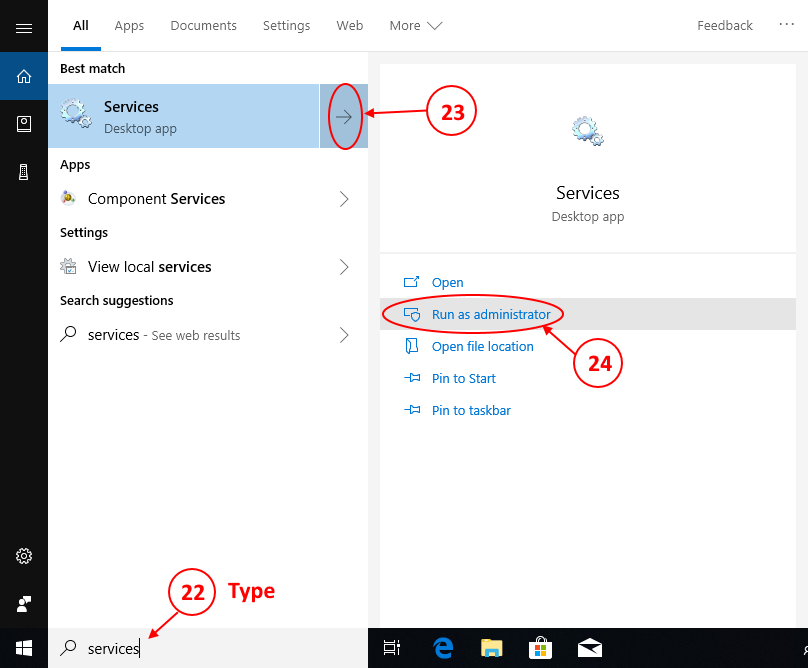This screenshot has width=808, height=668.
Task: Click the Pin to Start pin icon
Action: click(412, 378)
